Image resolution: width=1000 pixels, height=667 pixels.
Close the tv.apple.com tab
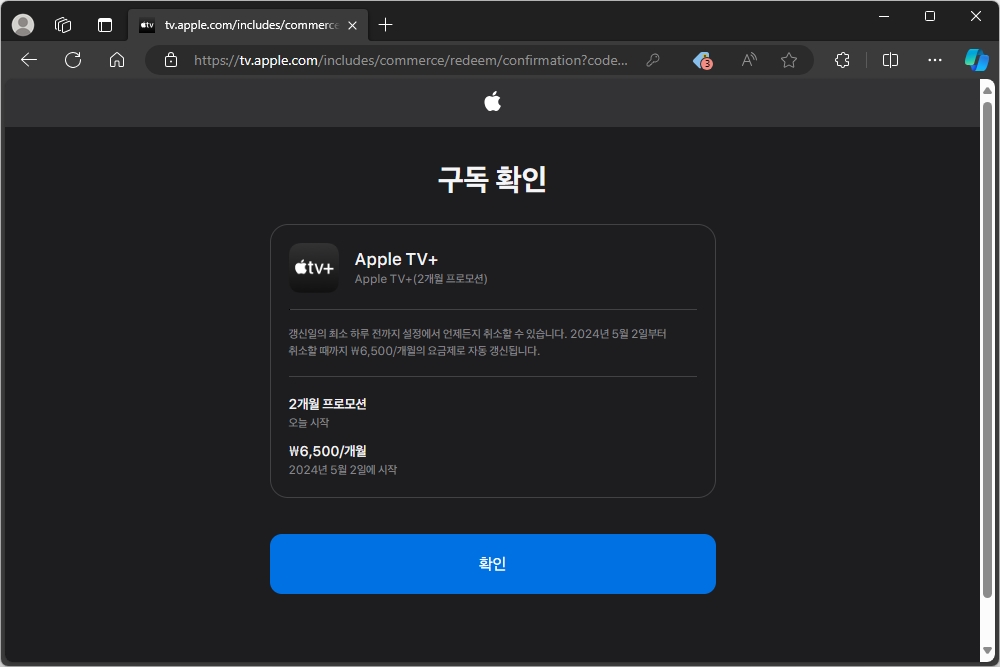tap(352, 26)
